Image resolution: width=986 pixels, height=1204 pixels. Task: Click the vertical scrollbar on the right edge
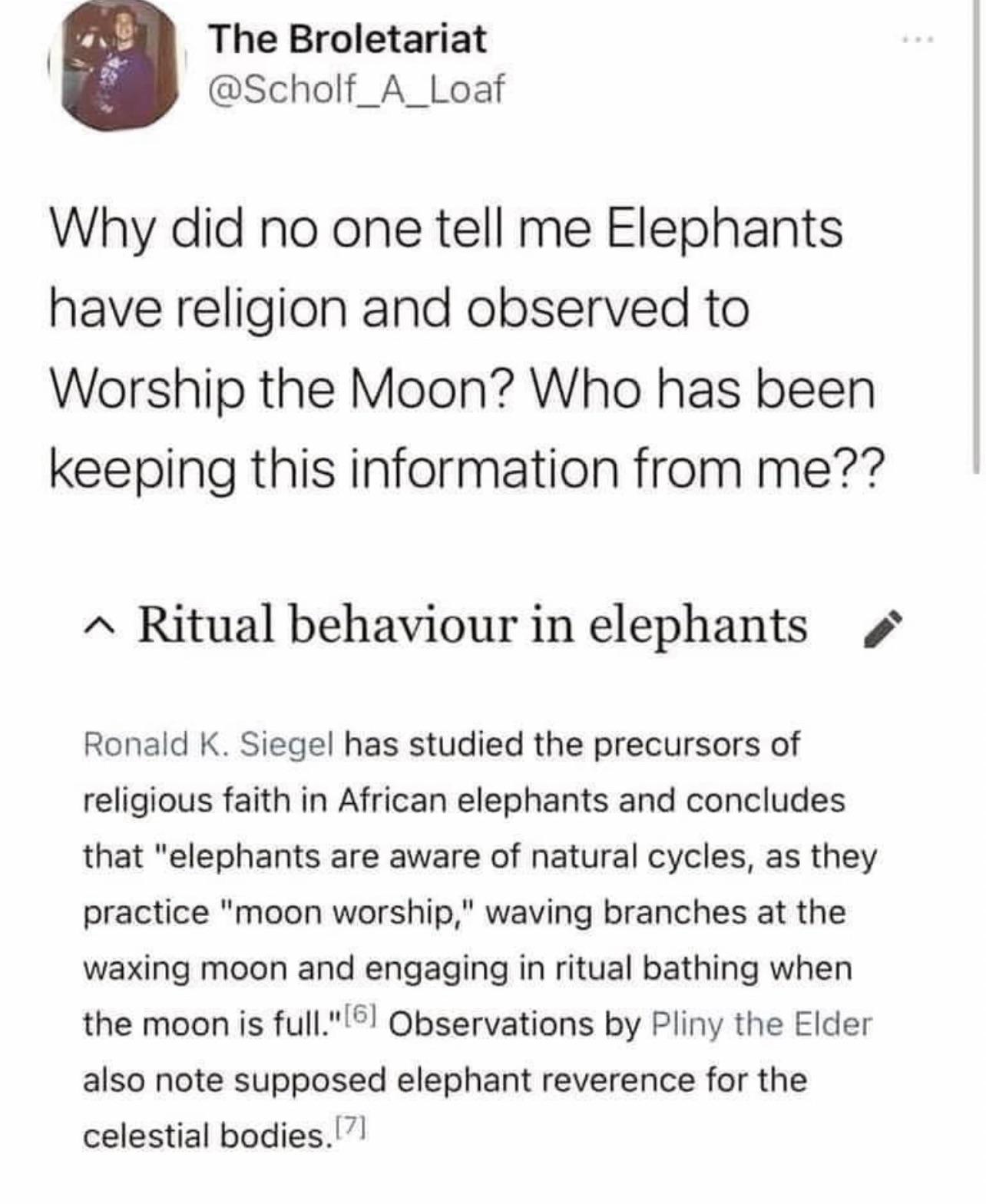[978, 230]
